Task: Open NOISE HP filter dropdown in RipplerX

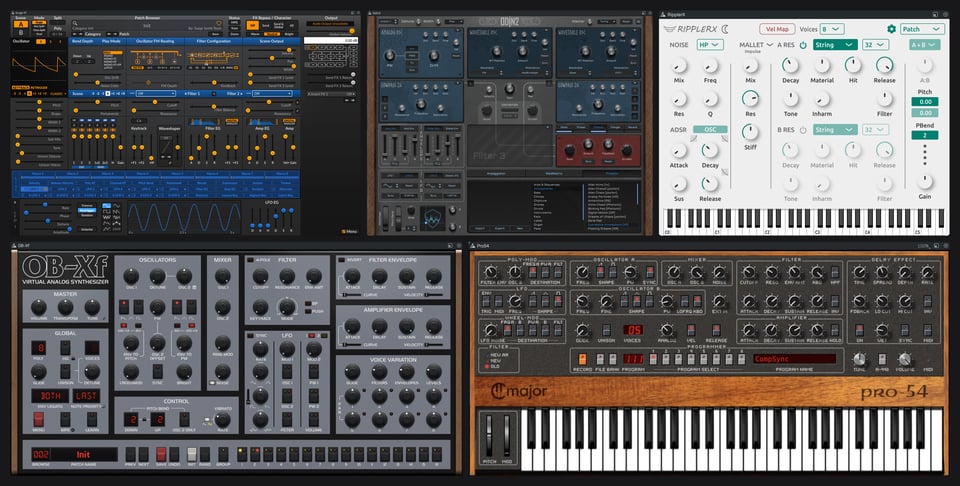Action: (x=710, y=45)
